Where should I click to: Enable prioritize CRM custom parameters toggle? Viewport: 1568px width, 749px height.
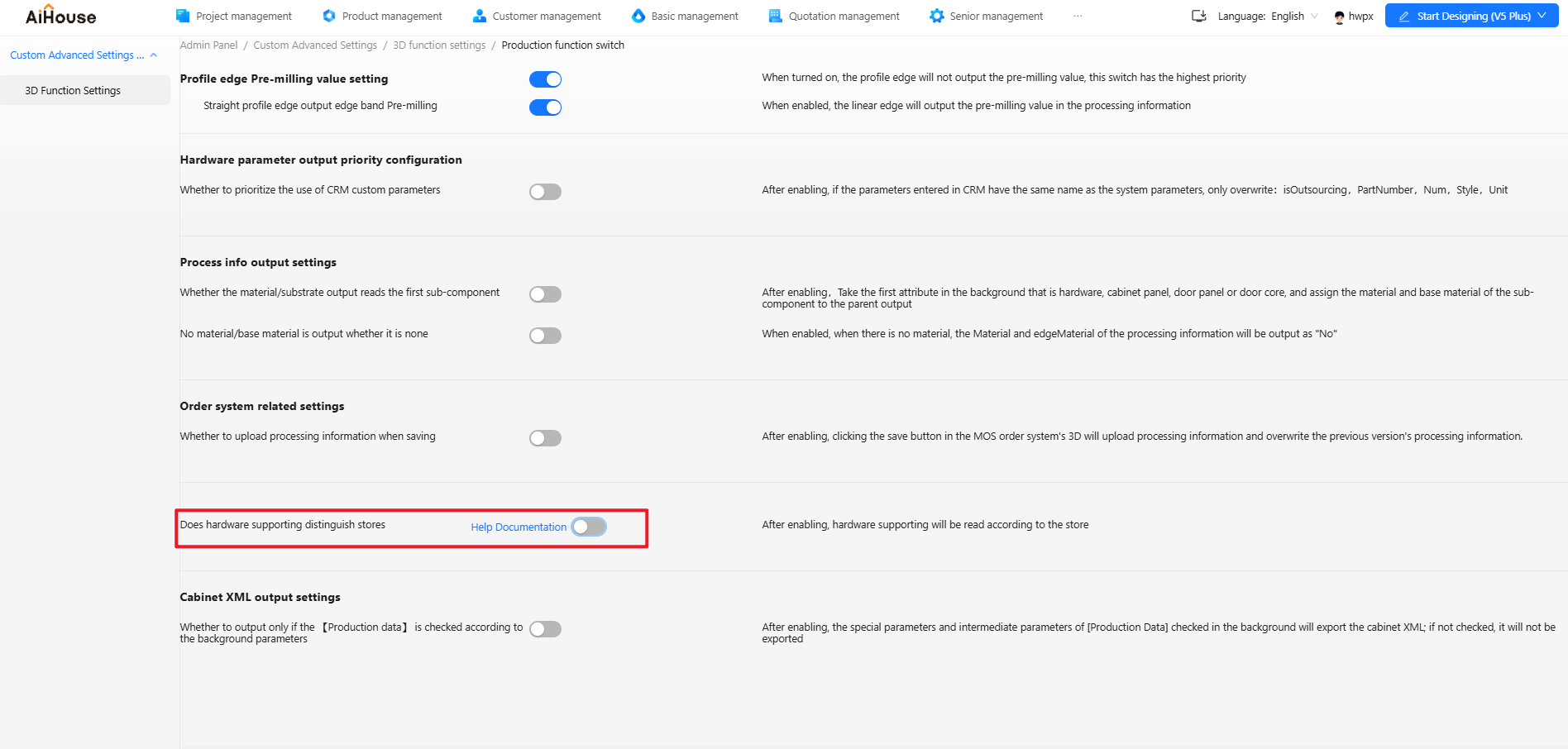click(x=545, y=192)
